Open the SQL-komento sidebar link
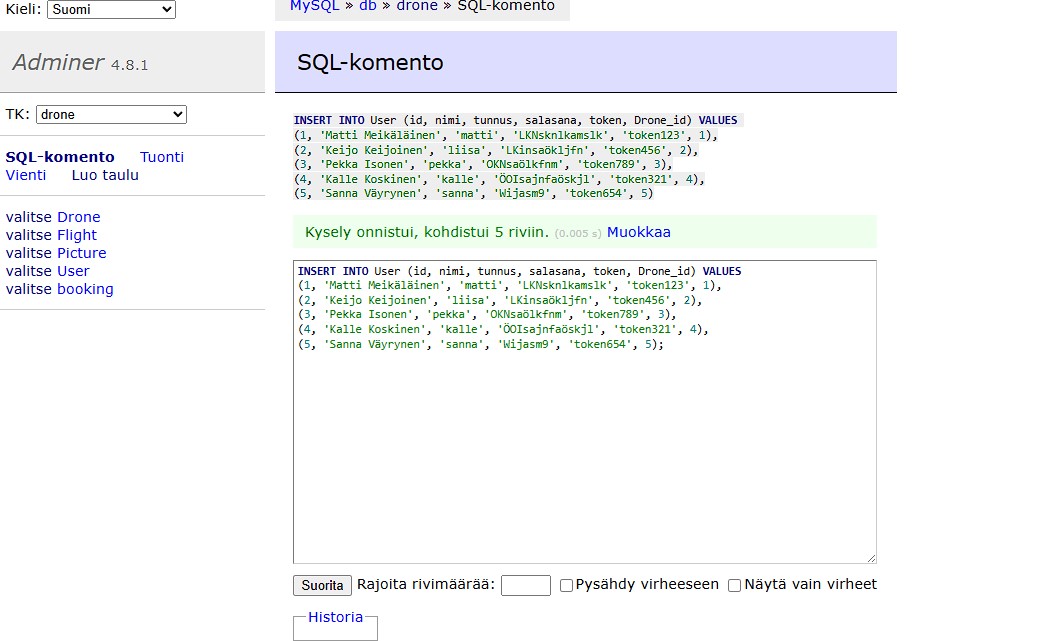This screenshot has height=641, width=1063. pos(60,157)
